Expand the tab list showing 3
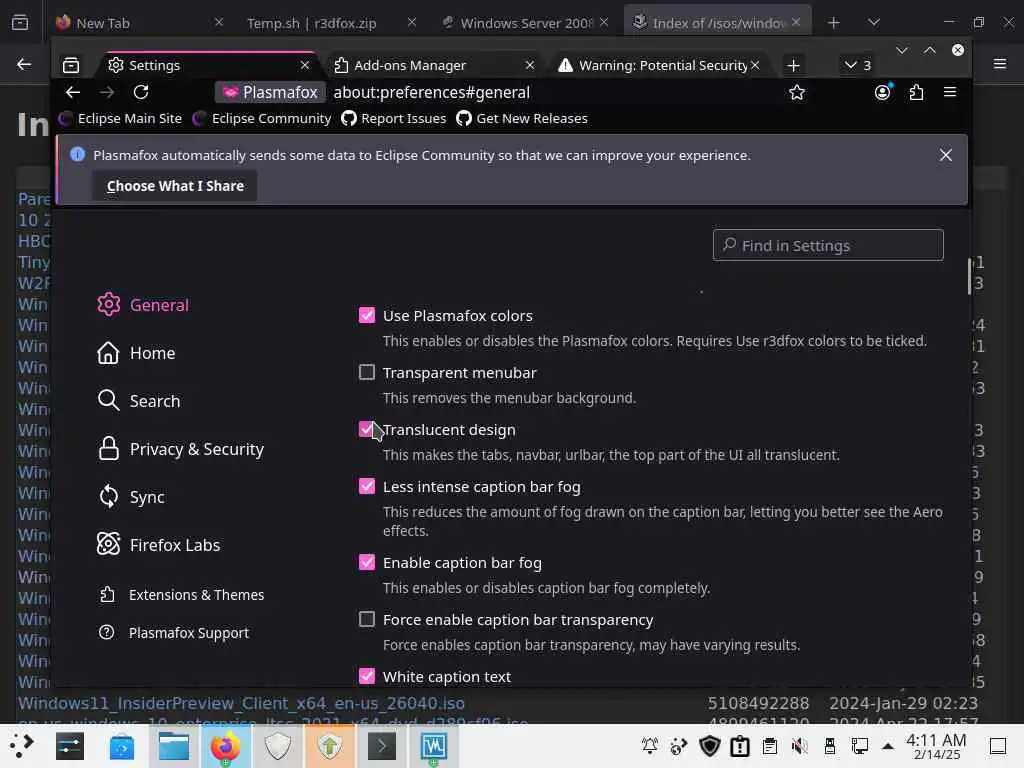Viewport: 1024px width, 768px height. pyautogui.click(x=857, y=65)
